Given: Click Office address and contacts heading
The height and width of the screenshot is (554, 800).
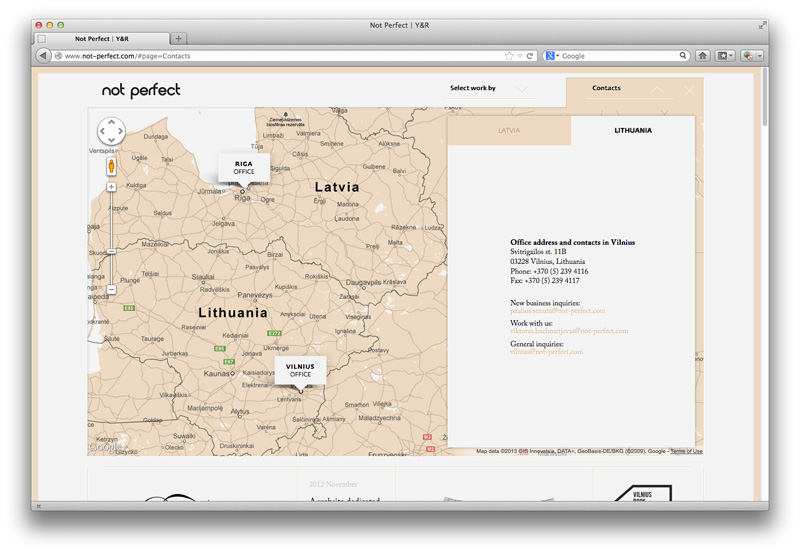Looking at the screenshot, I should [x=572, y=242].
